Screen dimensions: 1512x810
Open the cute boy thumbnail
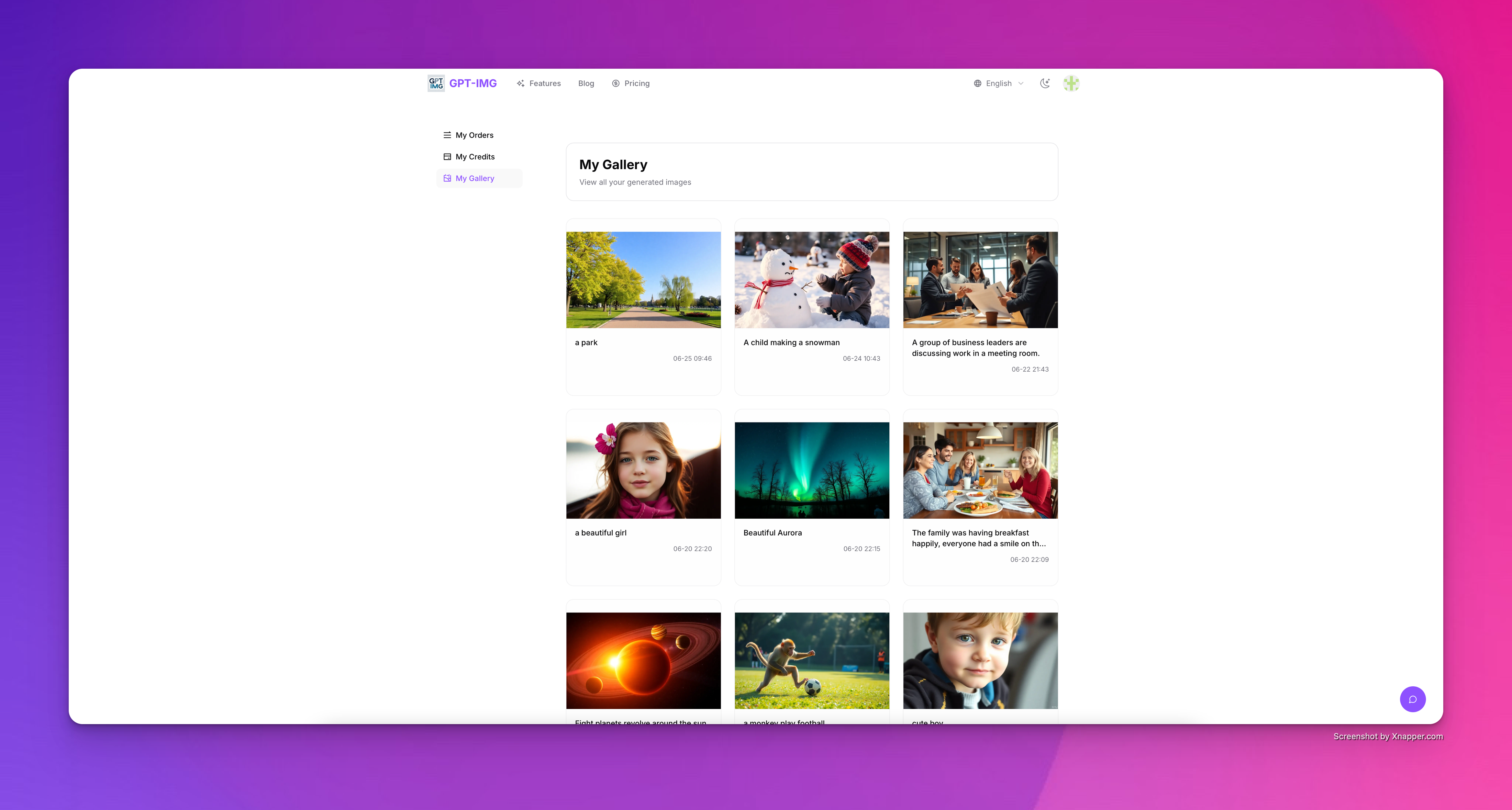tap(980, 661)
